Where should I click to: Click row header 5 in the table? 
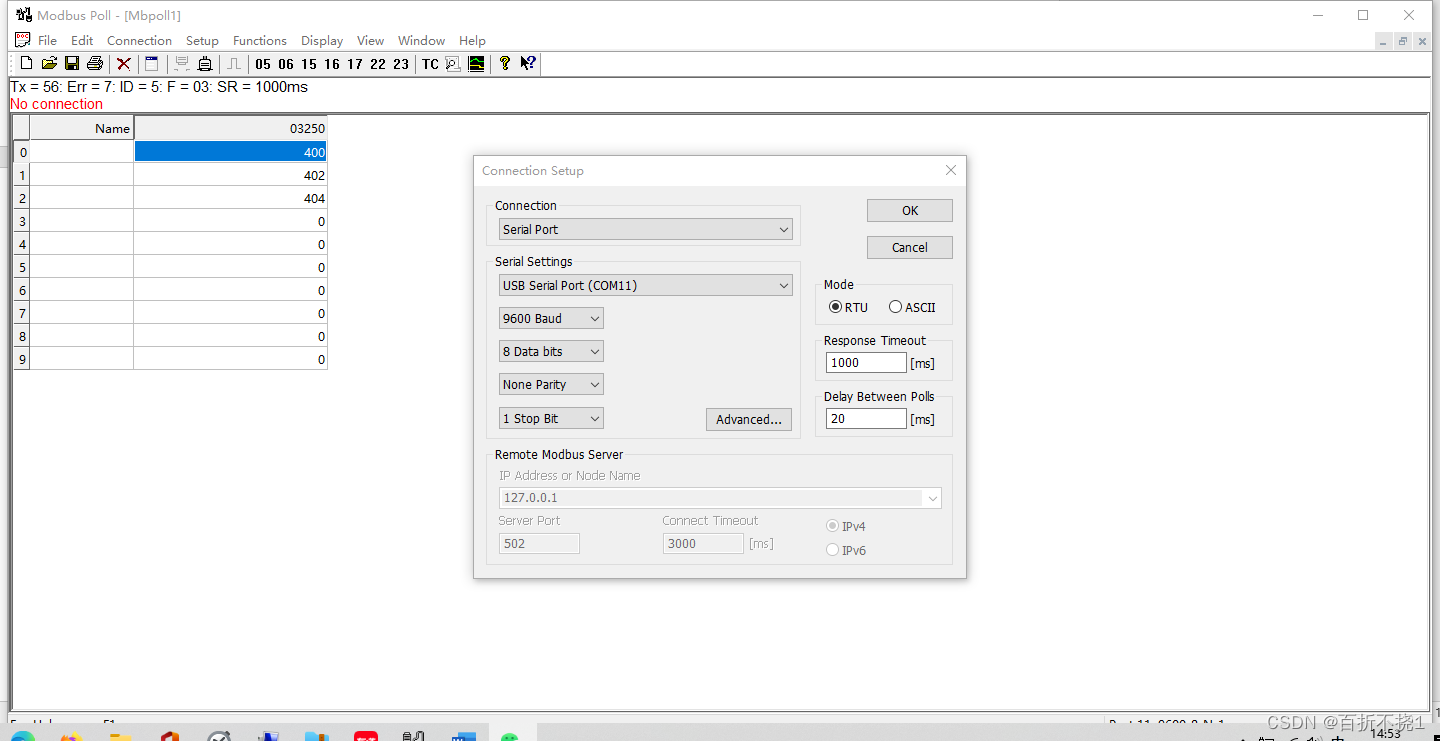[22, 267]
